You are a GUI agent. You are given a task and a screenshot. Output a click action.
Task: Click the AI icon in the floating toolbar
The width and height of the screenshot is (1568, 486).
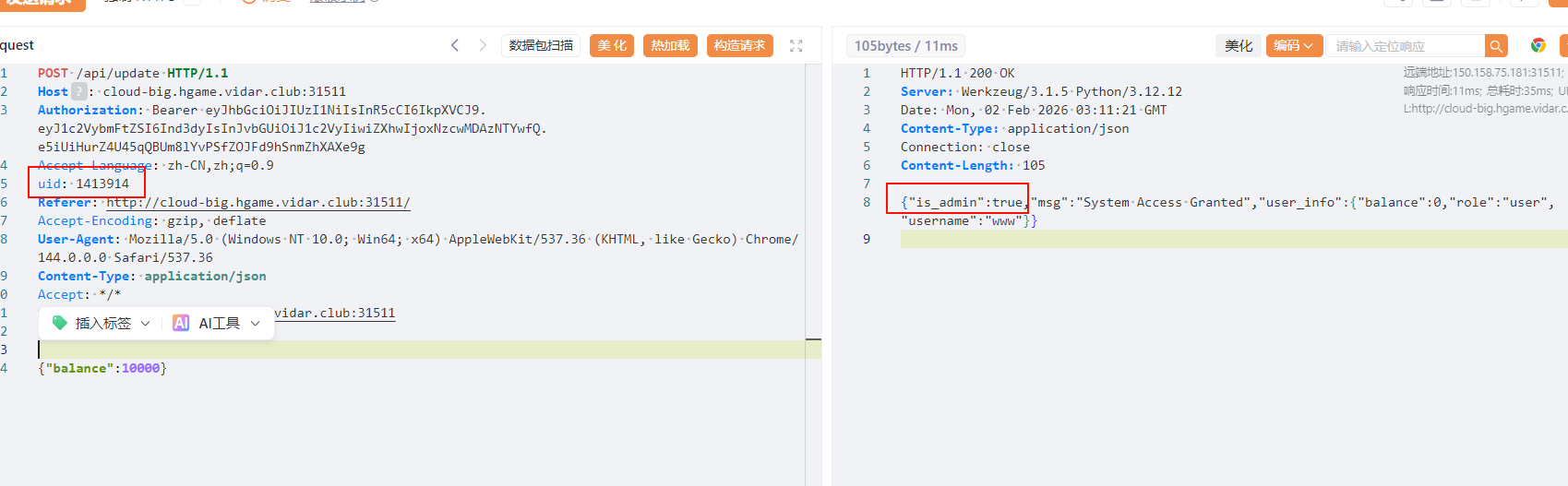[181, 323]
